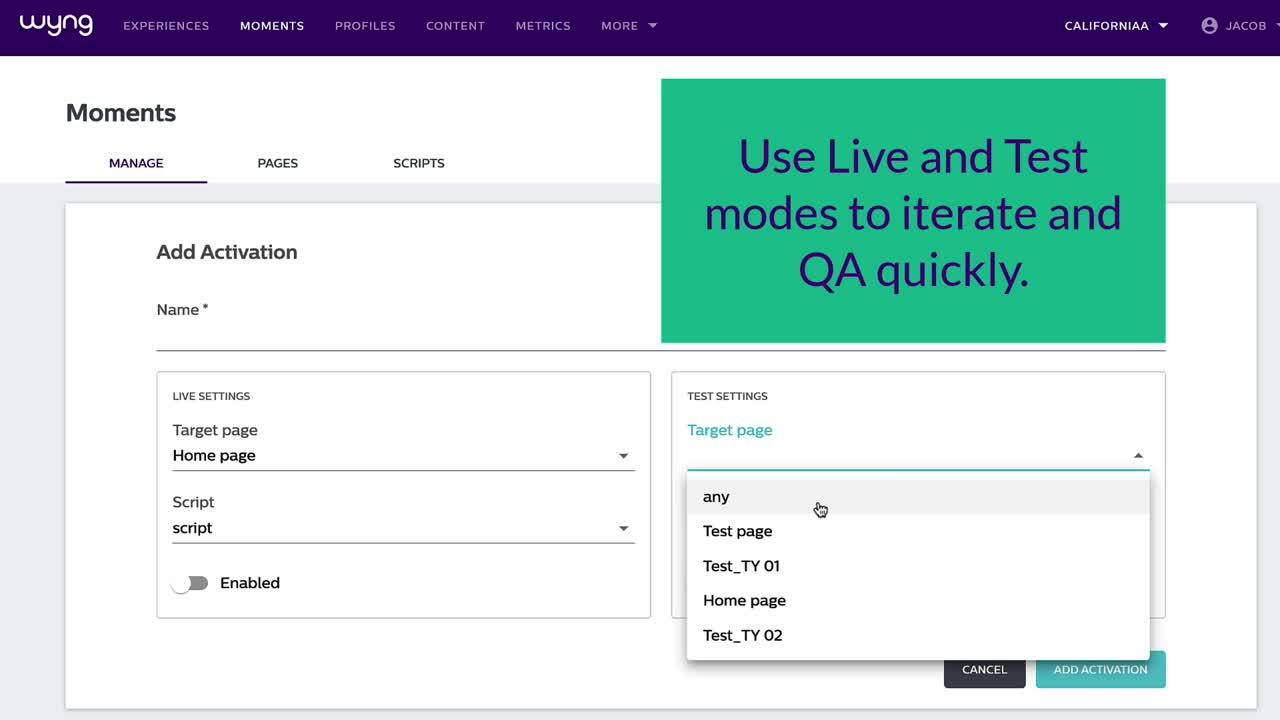The image size is (1280, 720).
Task: Choose 'Test_TY 01' from the list
Action: point(918,566)
